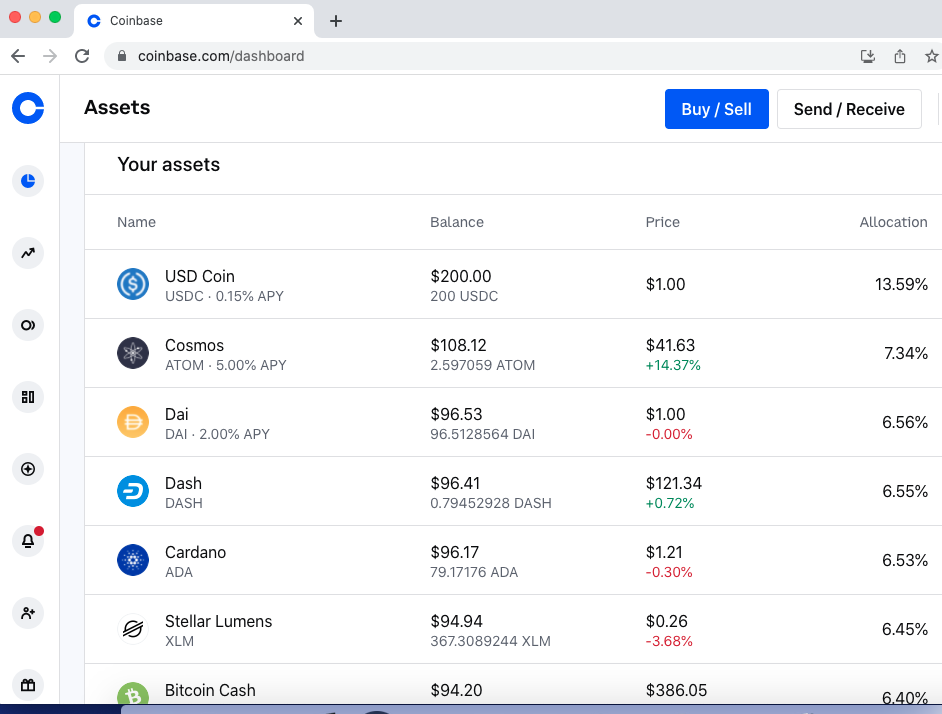Viewport: 942px width, 714px height.
Task: Bookmark page with star icon
Action: (932, 56)
